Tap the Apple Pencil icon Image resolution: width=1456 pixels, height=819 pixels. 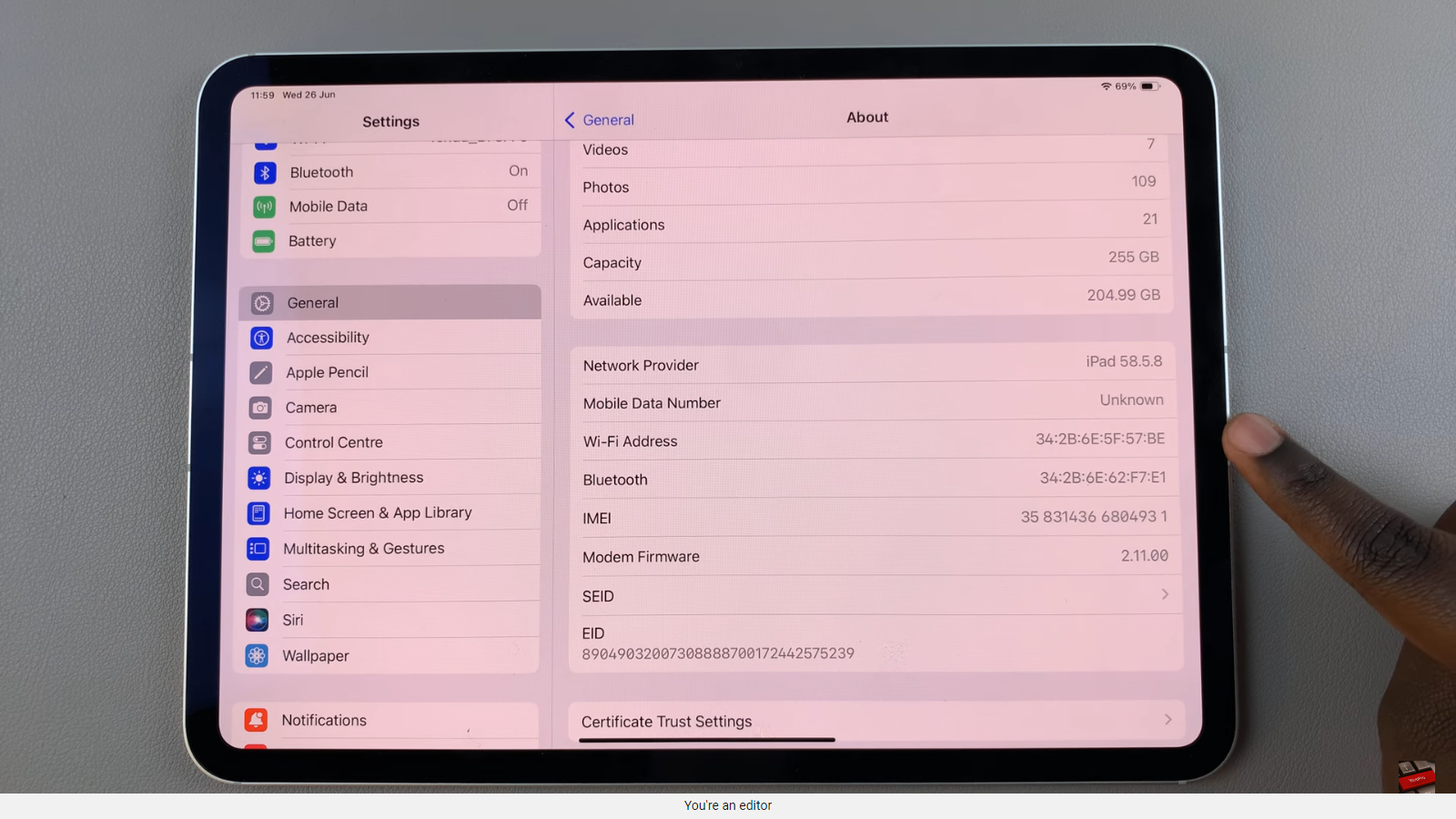(x=260, y=372)
